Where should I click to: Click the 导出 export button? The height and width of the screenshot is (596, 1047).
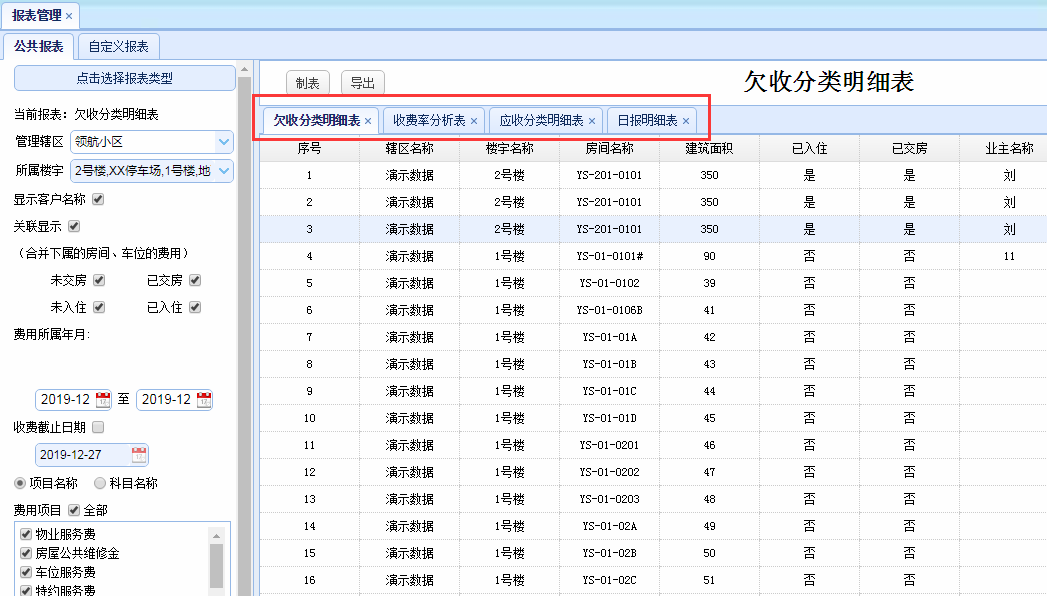(362, 84)
